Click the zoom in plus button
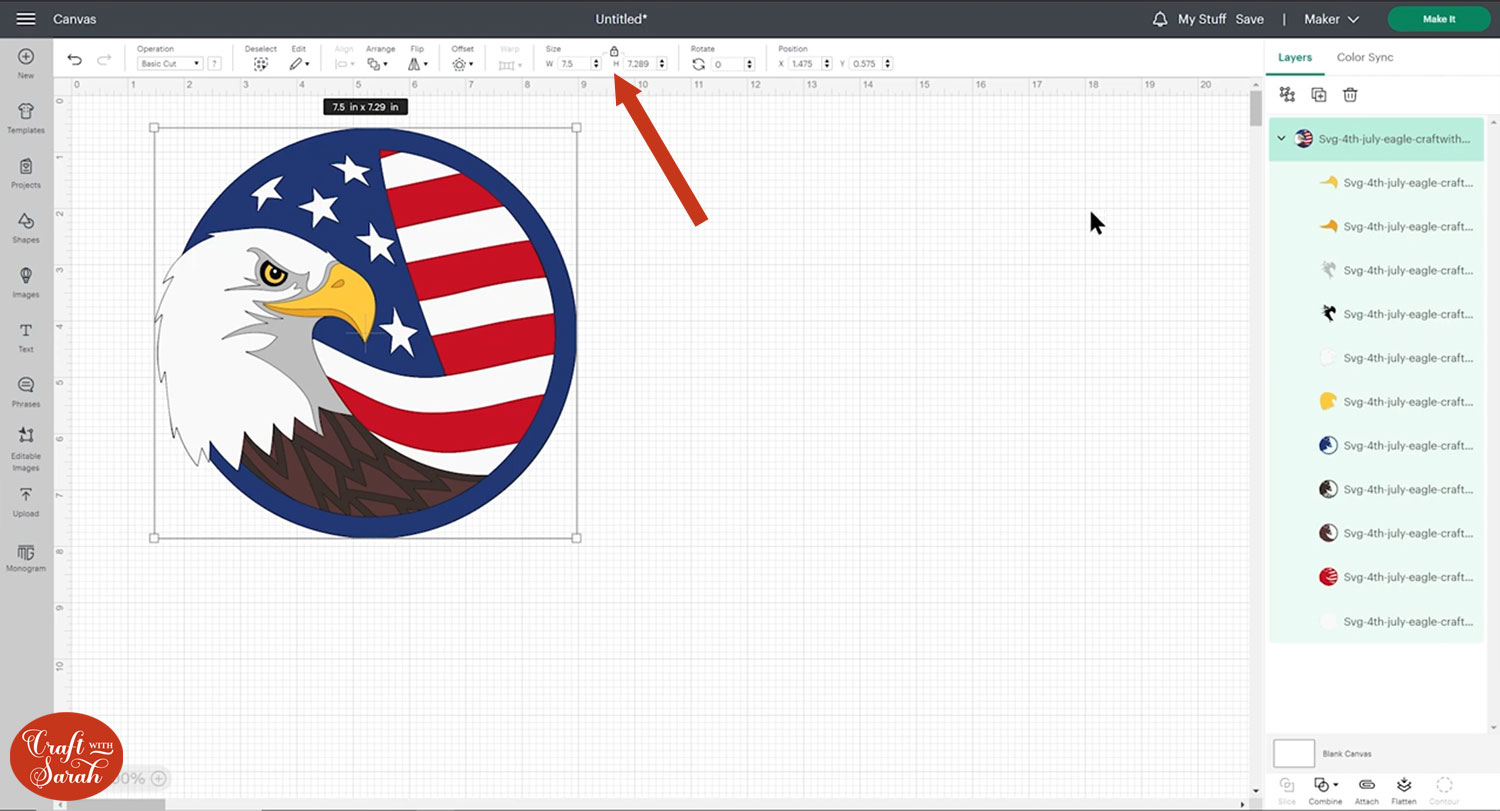The image size is (1500, 811). tap(158, 778)
